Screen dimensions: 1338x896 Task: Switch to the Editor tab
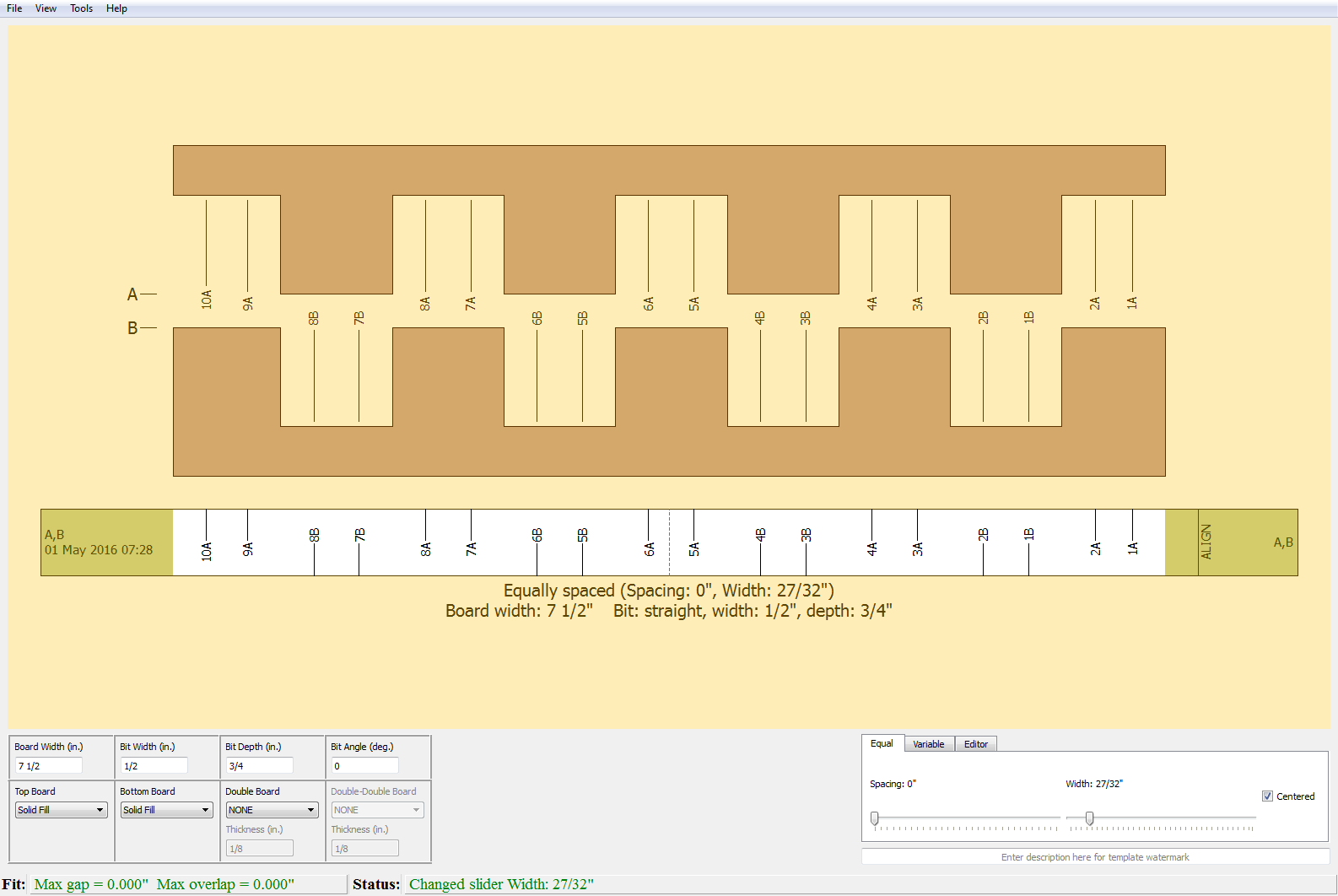click(975, 744)
